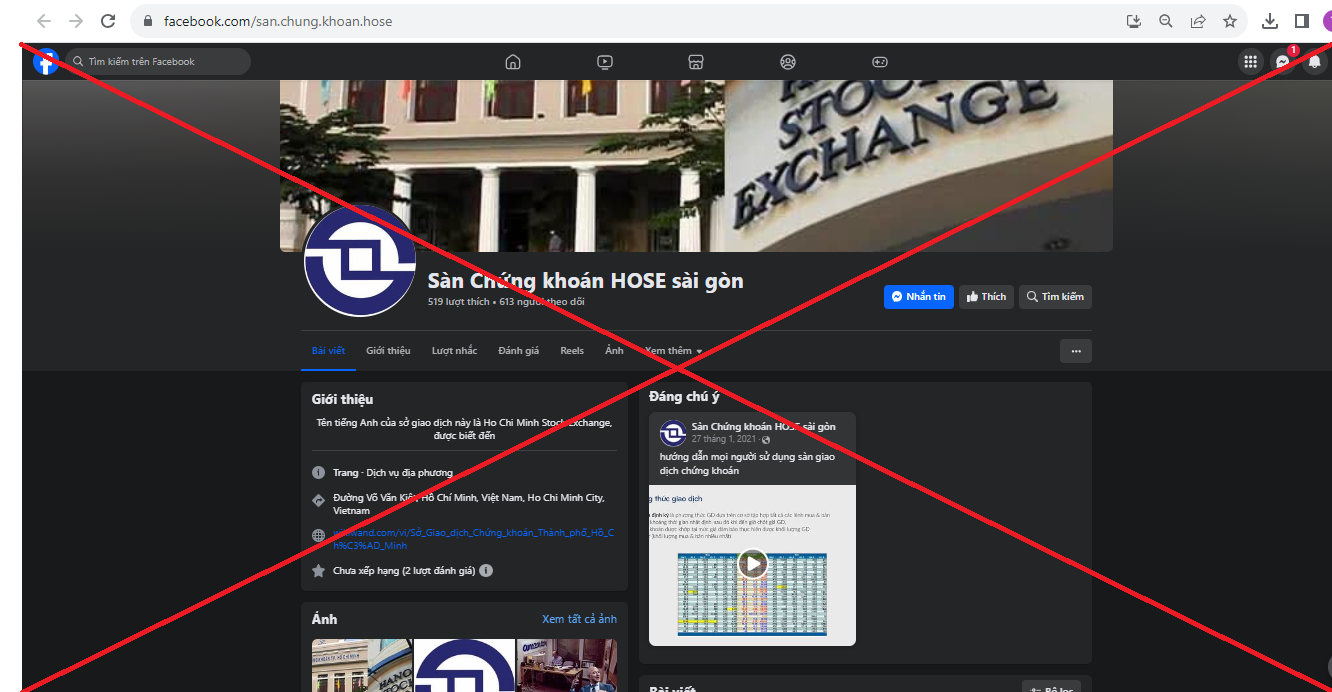Open the Groups icon in the navigation bar
This screenshot has width=1332, height=692.
[787, 61]
